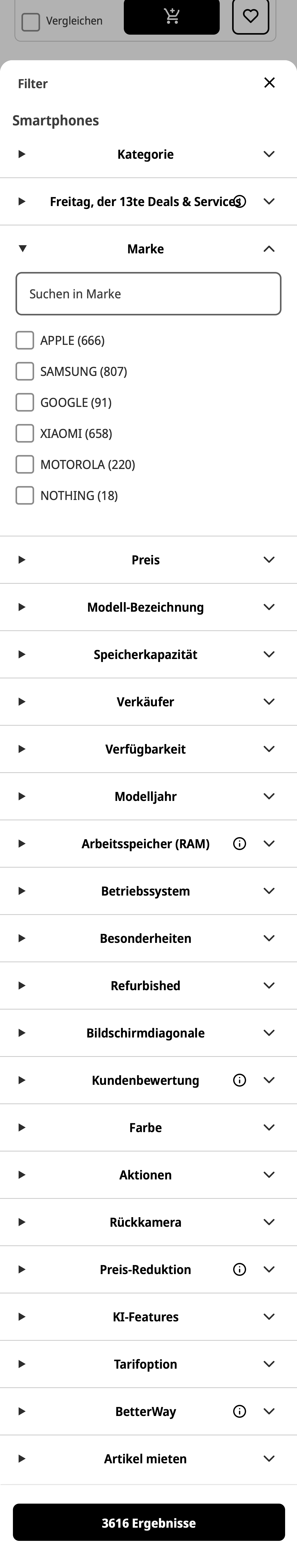Click the info icon beside BetterWay
This screenshot has height=1568, width=297.
239,1411
